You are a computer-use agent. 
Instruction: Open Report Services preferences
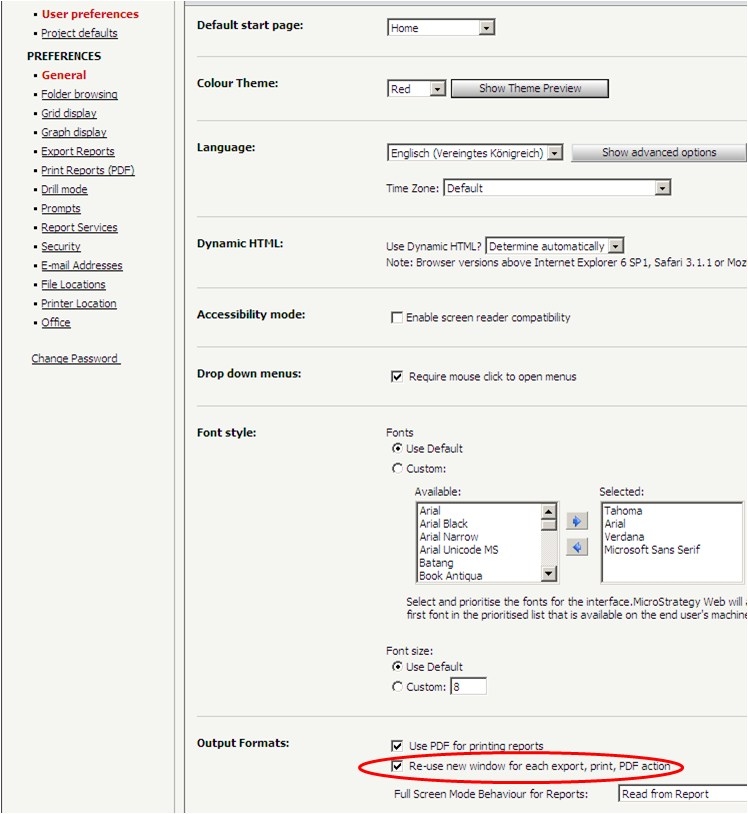(79, 227)
